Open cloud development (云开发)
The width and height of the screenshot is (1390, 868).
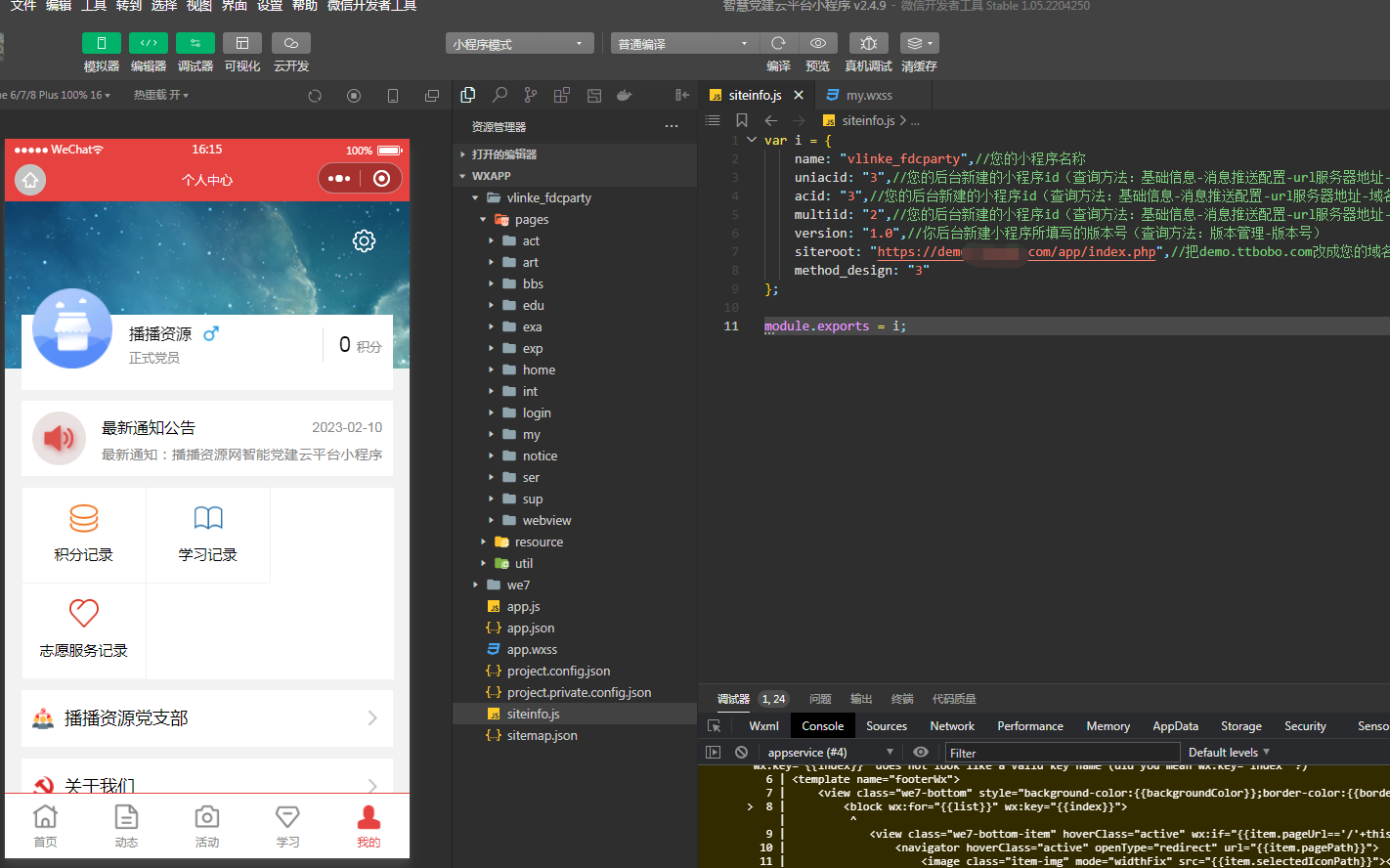(290, 43)
